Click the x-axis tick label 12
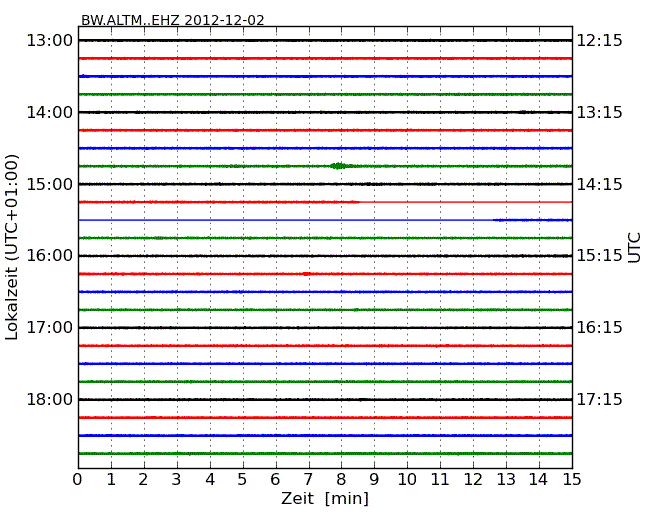This screenshot has width=650, height=520. tap(473, 480)
